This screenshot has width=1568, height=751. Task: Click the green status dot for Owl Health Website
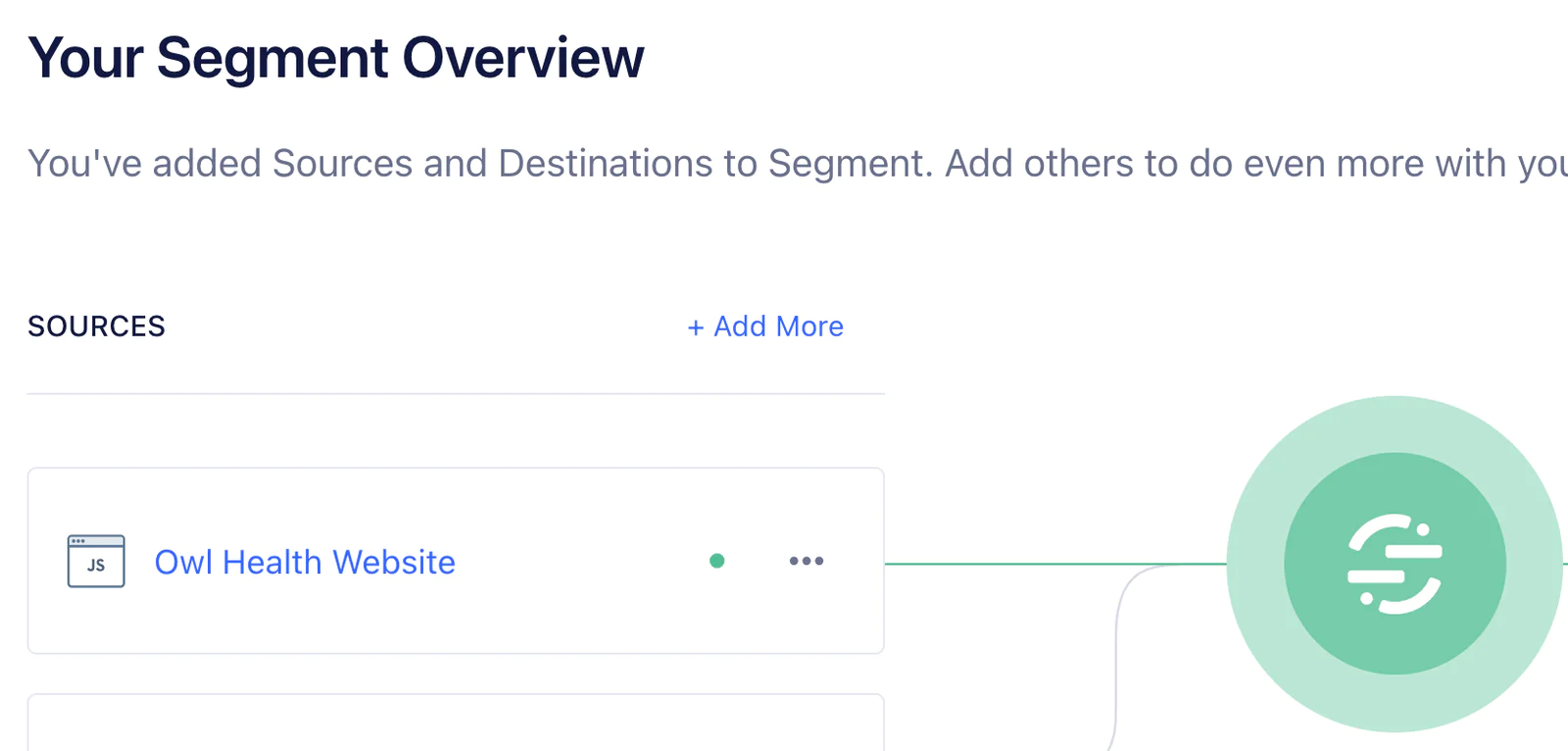pos(717,561)
